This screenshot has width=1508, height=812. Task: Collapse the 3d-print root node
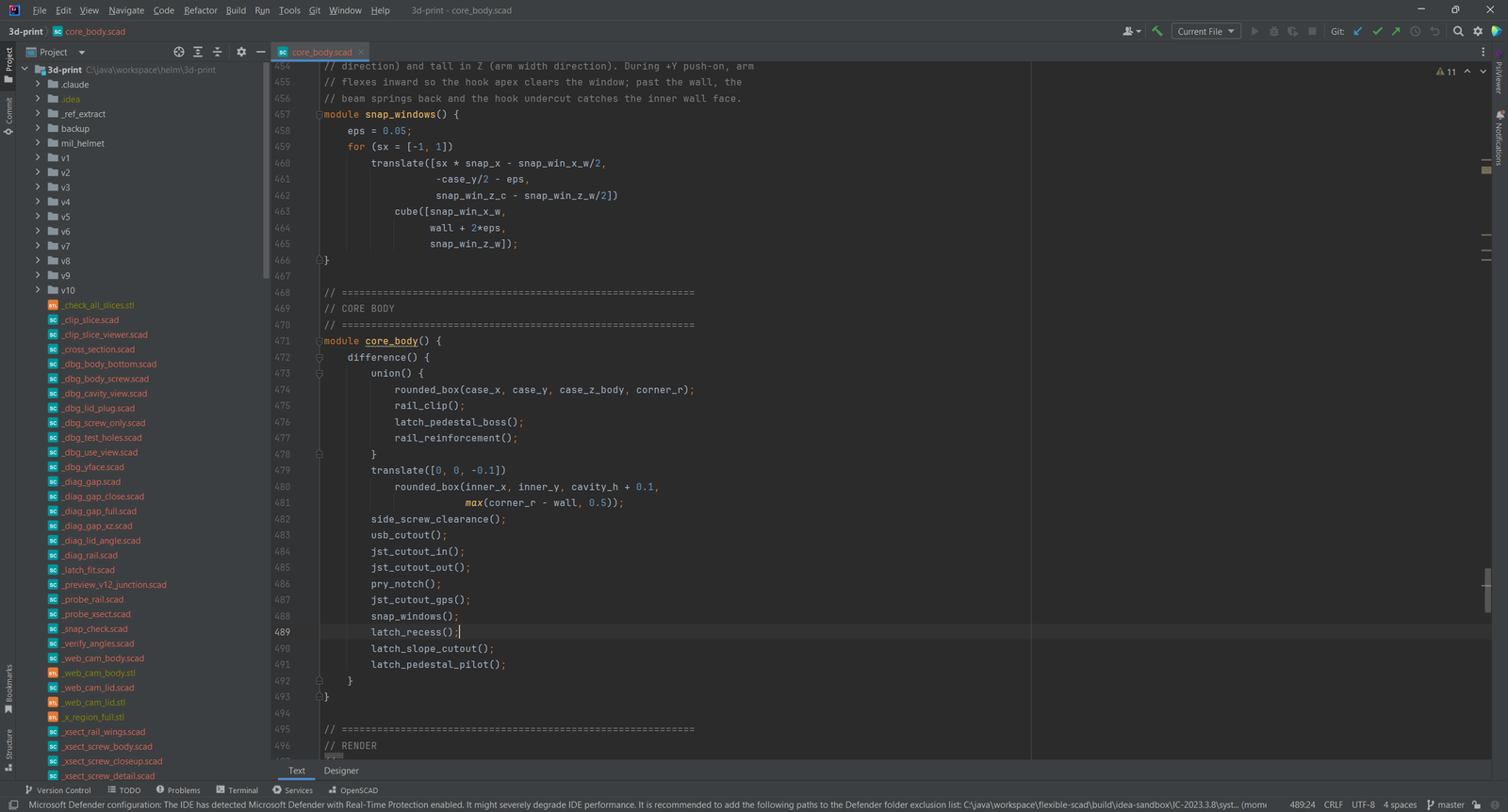tap(25, 70)
